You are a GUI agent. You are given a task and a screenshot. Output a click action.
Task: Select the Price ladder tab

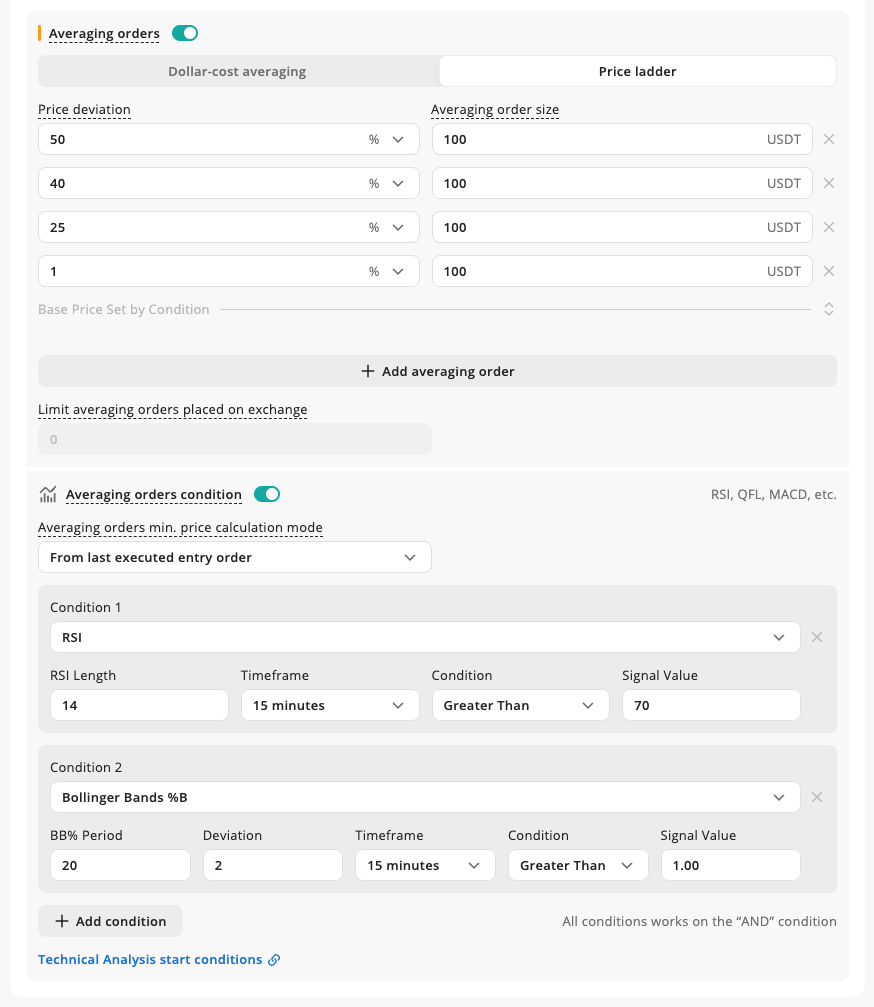(x=638, y=71)
